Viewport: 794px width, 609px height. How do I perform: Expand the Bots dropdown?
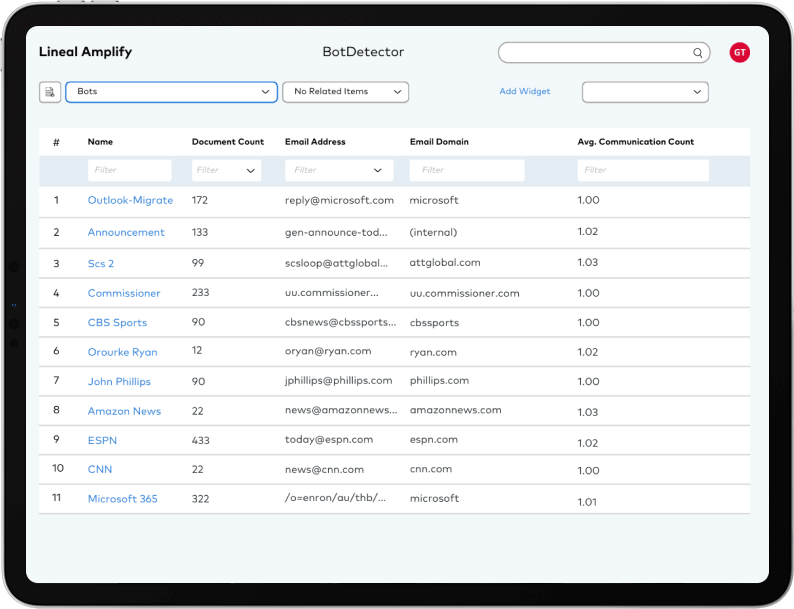pyautogui.click(x=171, y=92)
